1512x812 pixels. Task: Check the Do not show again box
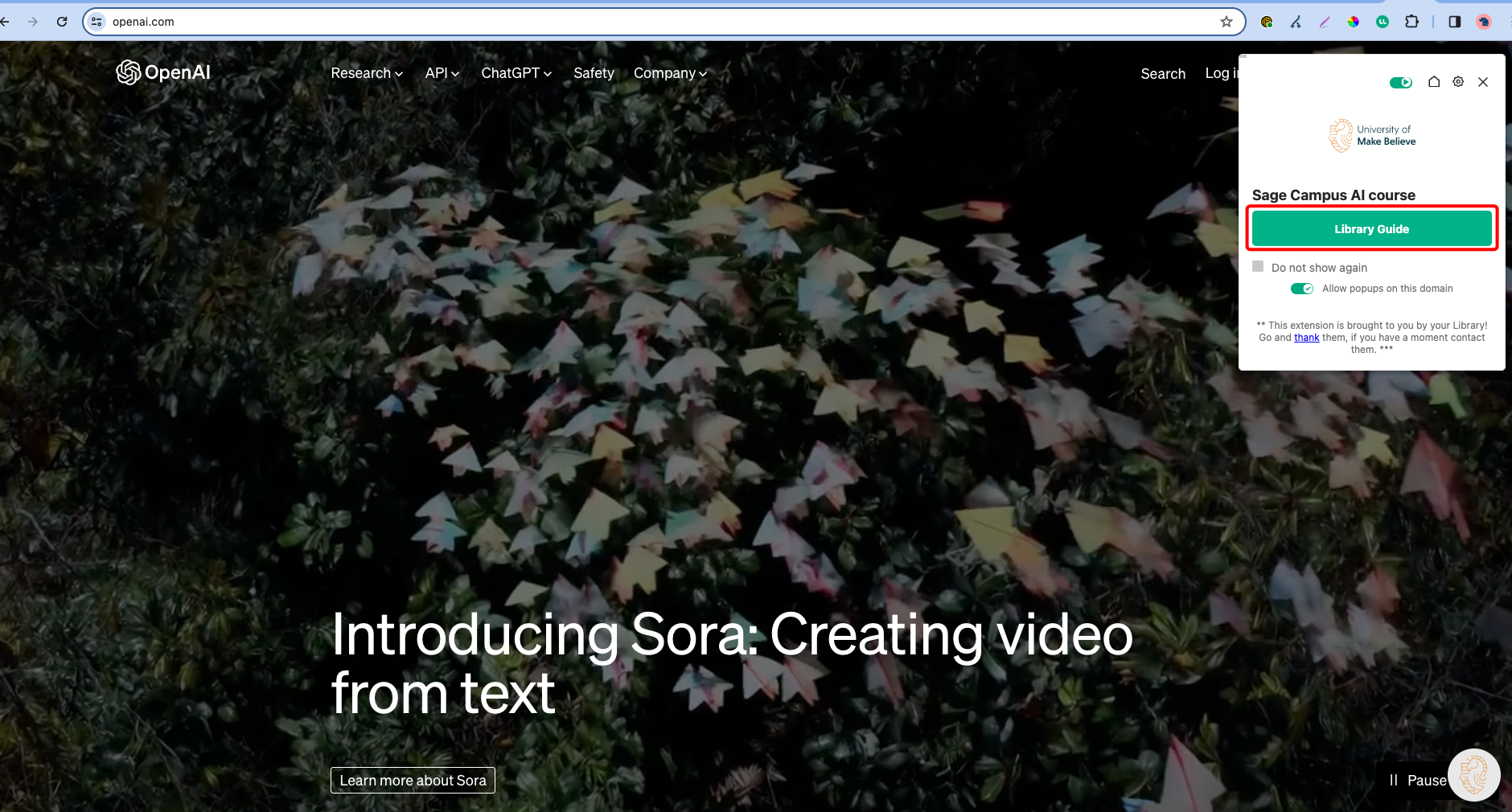pyautogui.click(x=1258, y=266)
